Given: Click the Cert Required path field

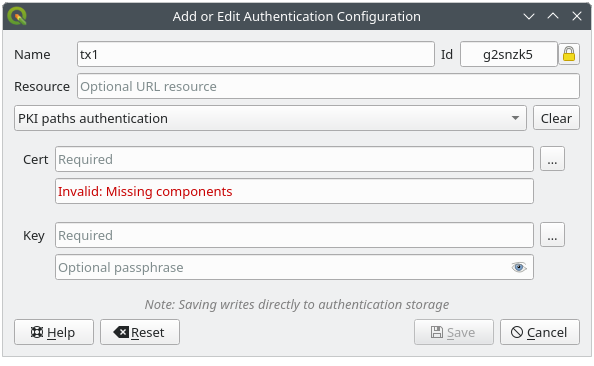Looking at the screenshot, I should [x=294, y=159].
